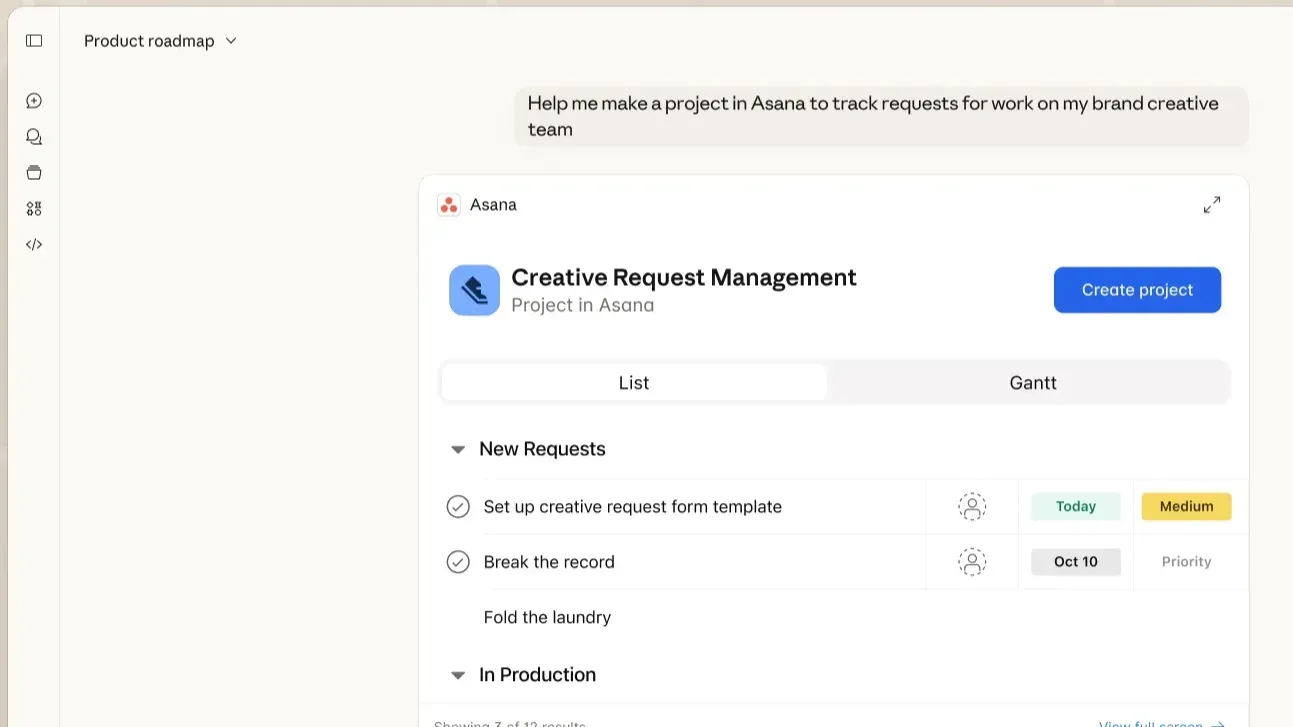Screen dimensions: 1293x727
Task: Assign someone to 'Break the record' task
Action: point(971,562)
